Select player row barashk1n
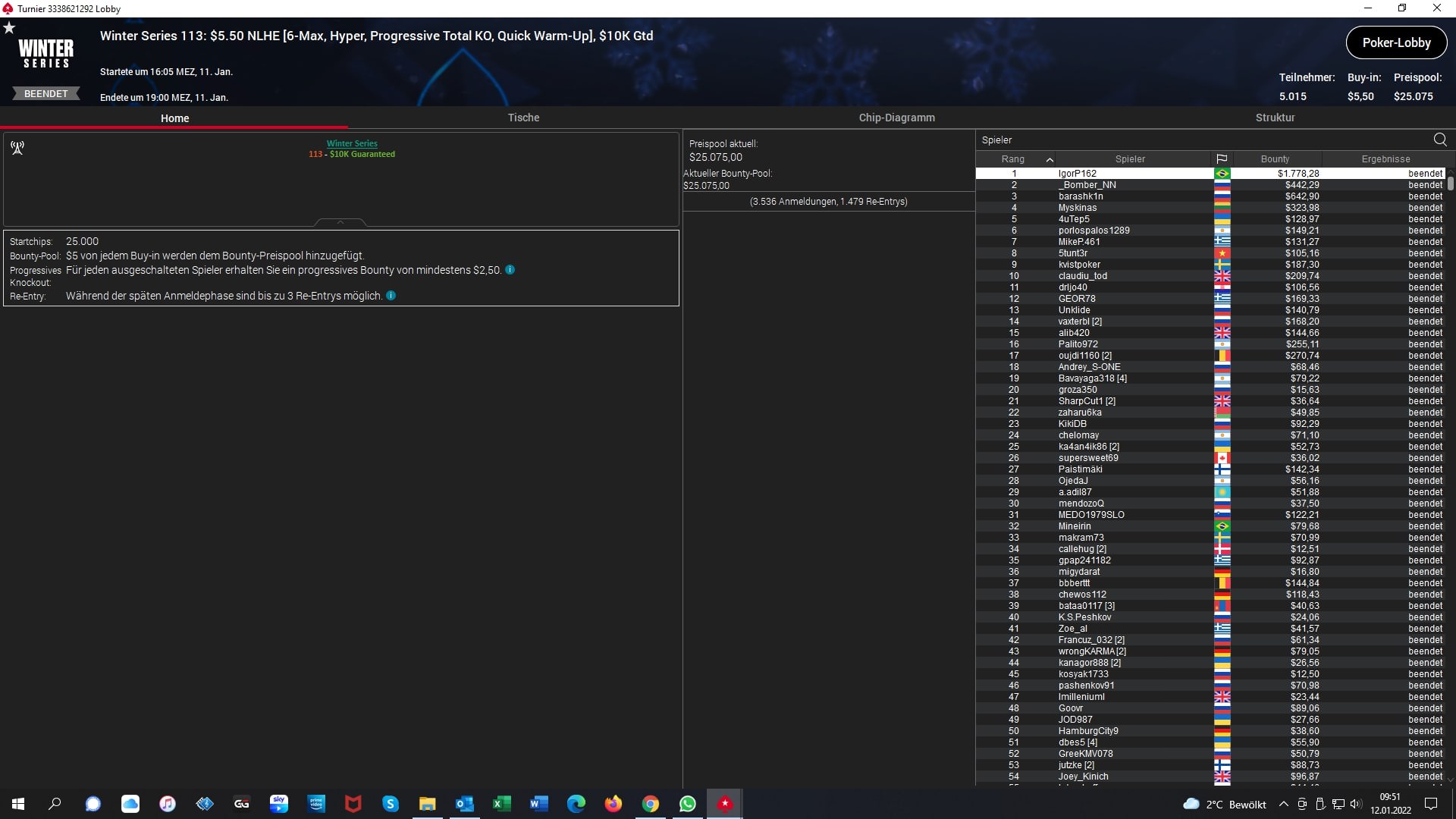This screenshot has width=1456, height=819. click(x=1081, y=196)
